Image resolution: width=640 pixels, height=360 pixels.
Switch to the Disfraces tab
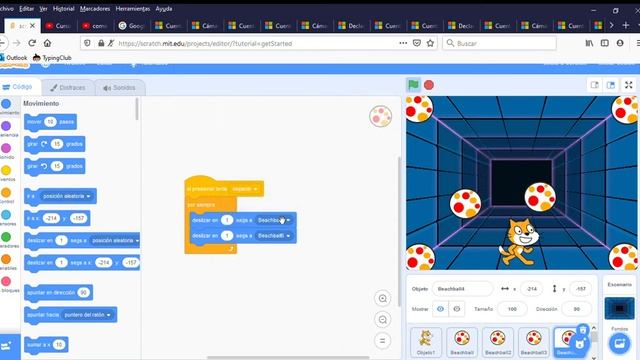coord(68,87)
